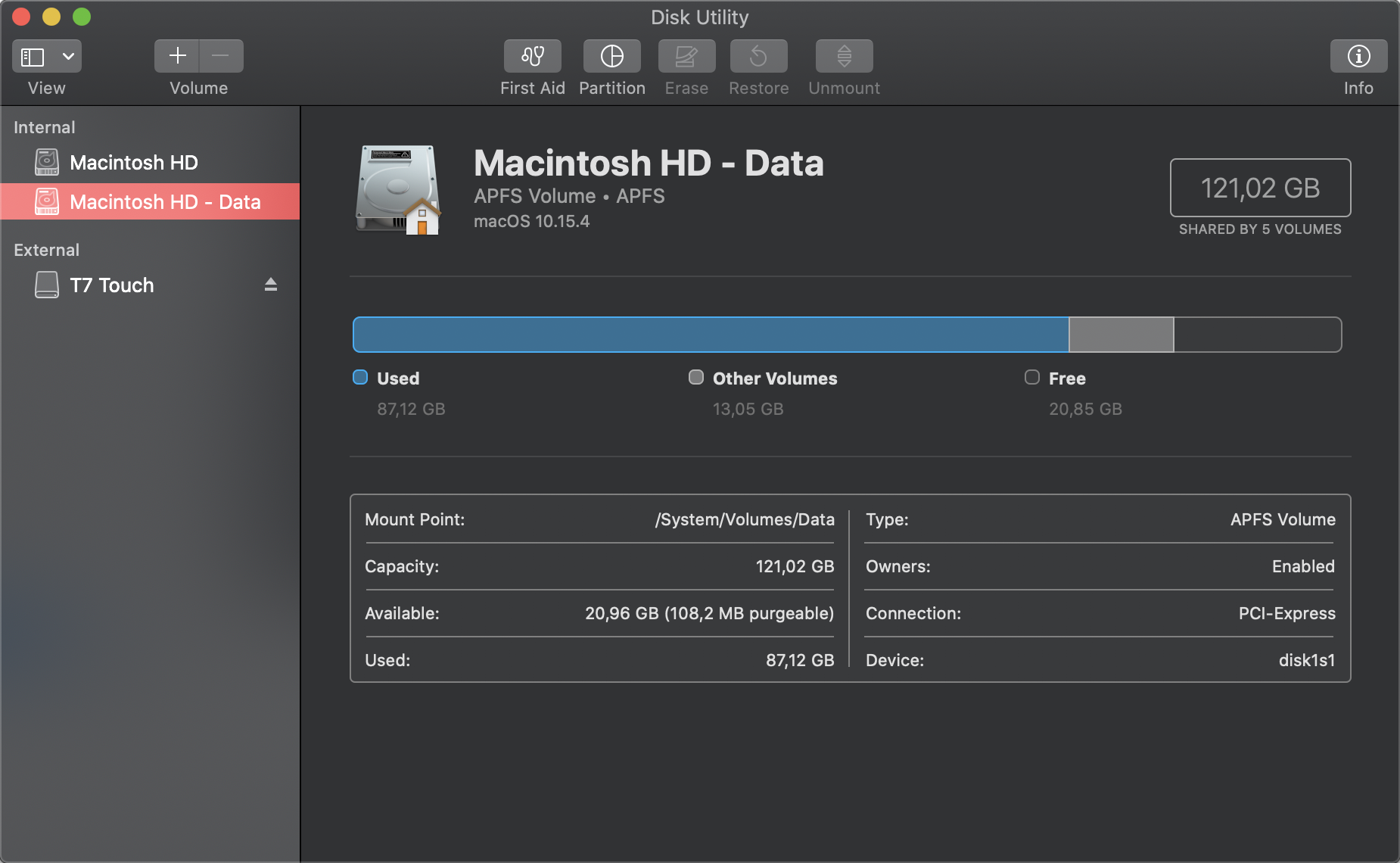This screenshot has width=1400, height=863.
Task: Click the Internal section header
Action: pos(45,127)
